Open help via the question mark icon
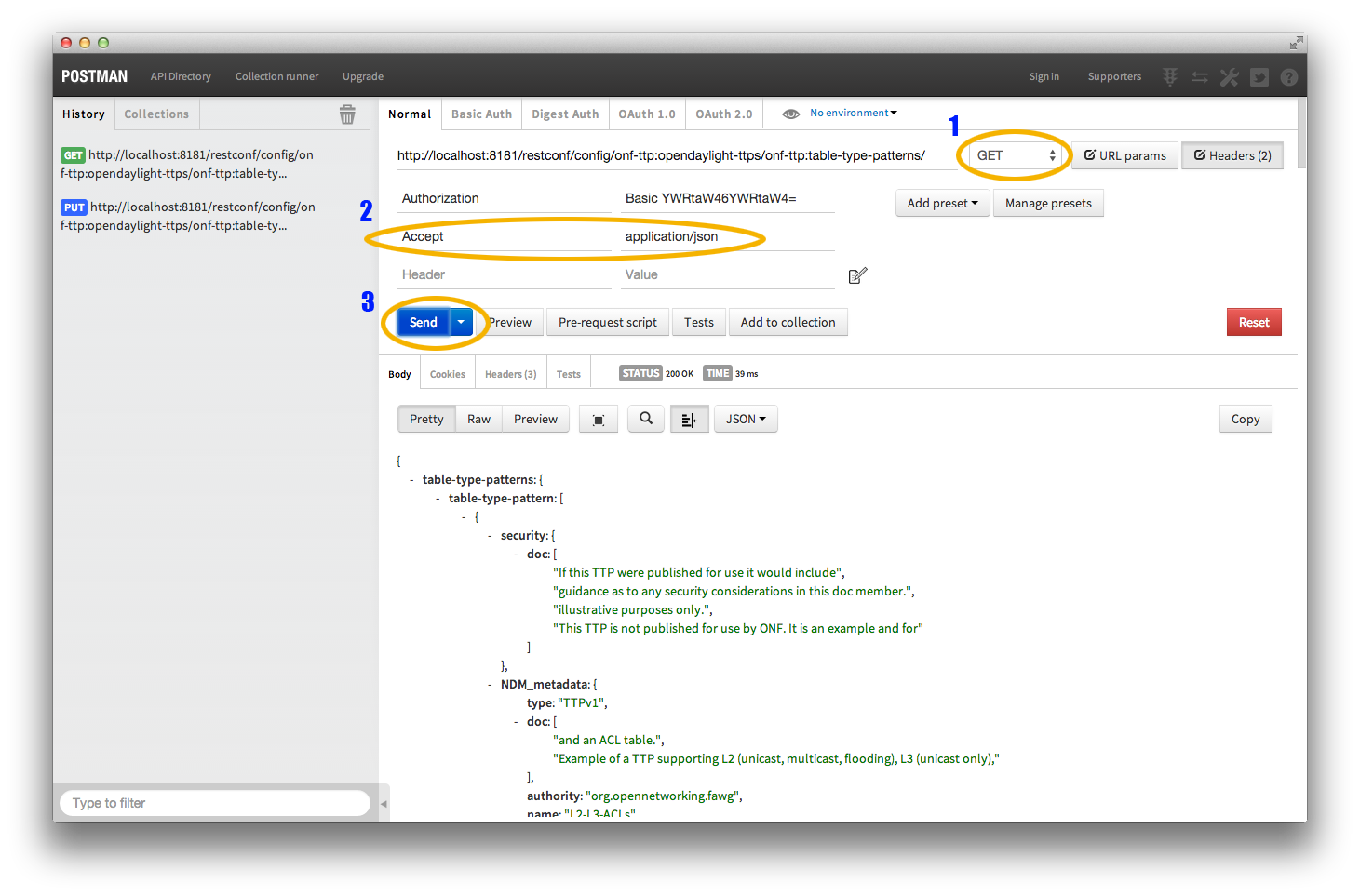 click(x=1289, y=77)
